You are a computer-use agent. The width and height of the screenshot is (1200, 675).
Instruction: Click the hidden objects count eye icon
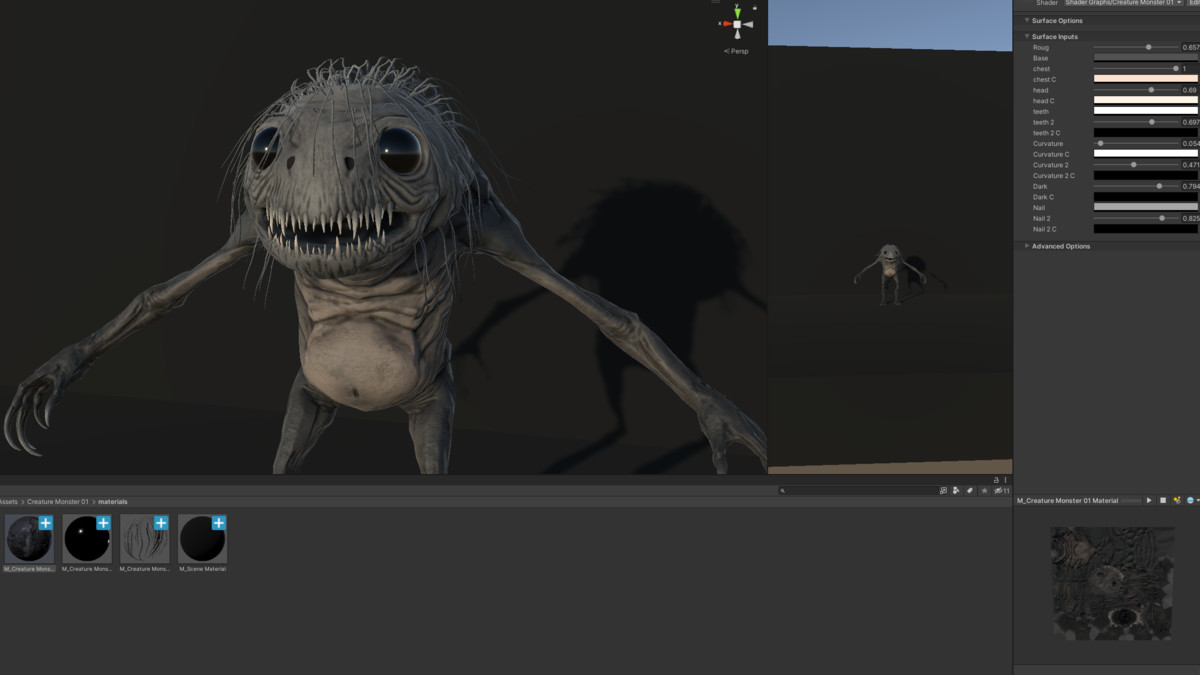(x=997, y=489)
